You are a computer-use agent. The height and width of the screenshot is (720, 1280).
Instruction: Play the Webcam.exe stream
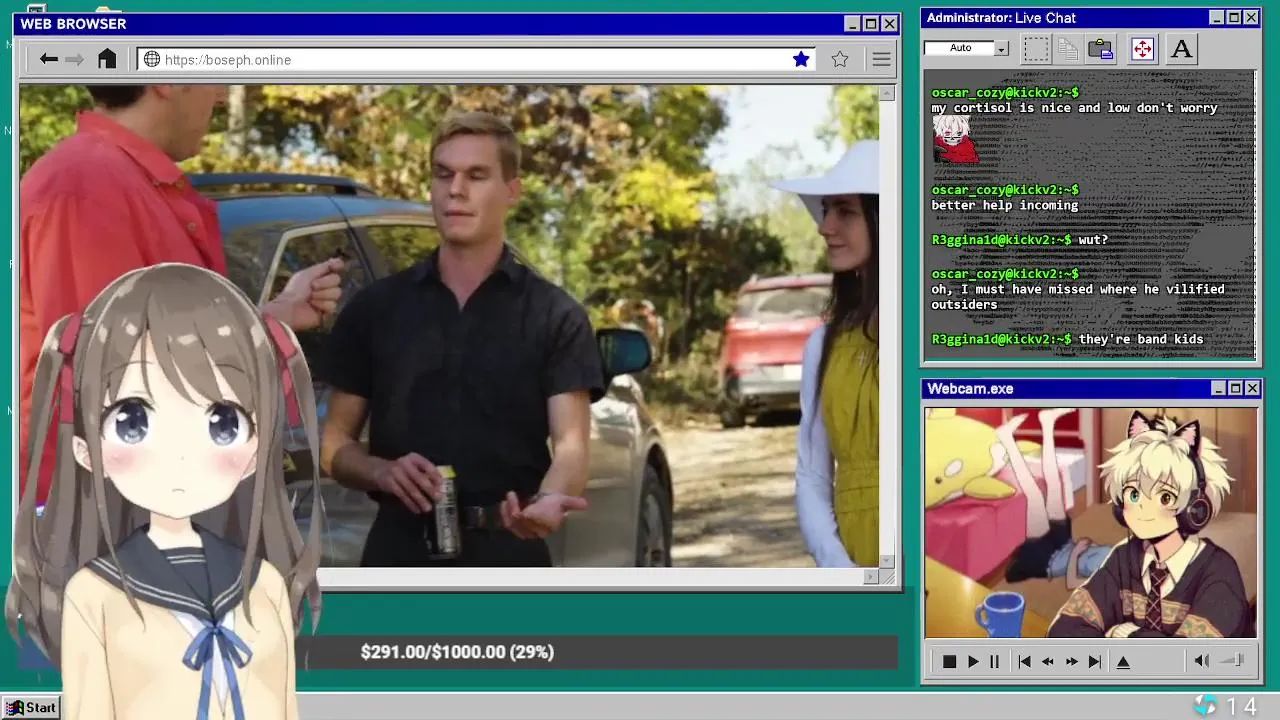[x=973, y=661]
